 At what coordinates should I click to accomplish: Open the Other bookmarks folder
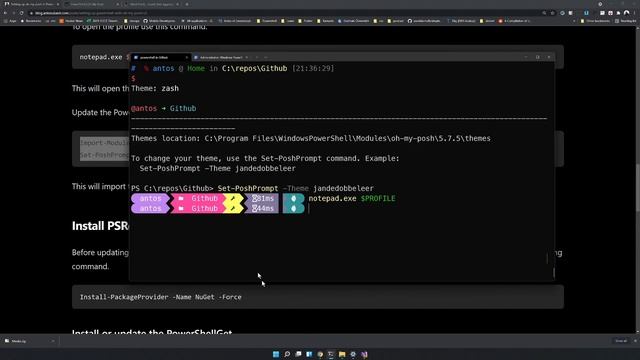(x=596, y=21)
